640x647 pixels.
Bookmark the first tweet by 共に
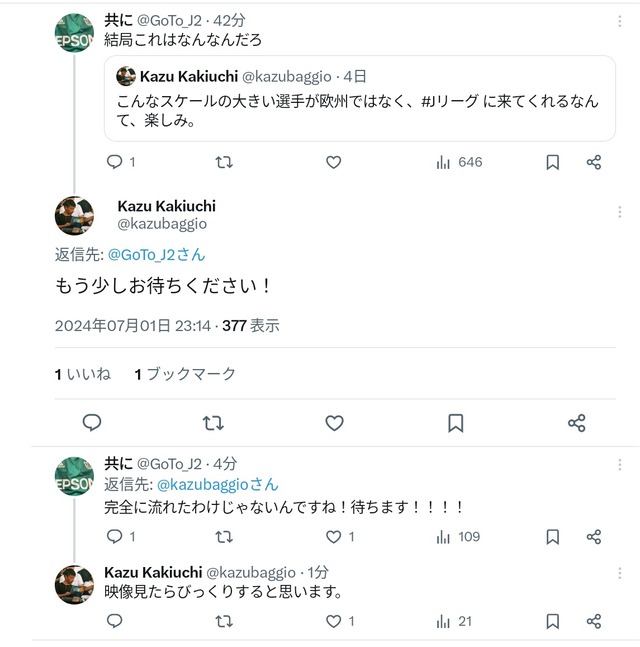click(553, 162)
